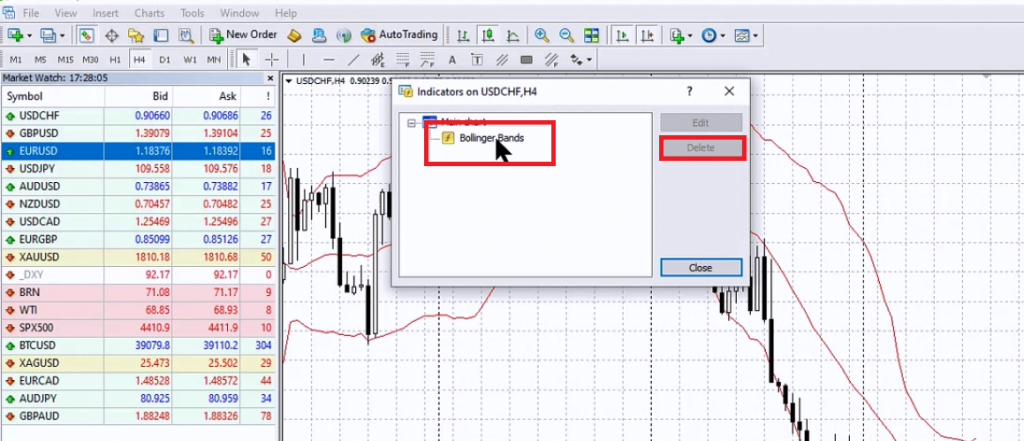Select the Fibonacci Fan tool
This screenshot has width=1024, height=441.
pyautogui.click(x=427, y=60)
